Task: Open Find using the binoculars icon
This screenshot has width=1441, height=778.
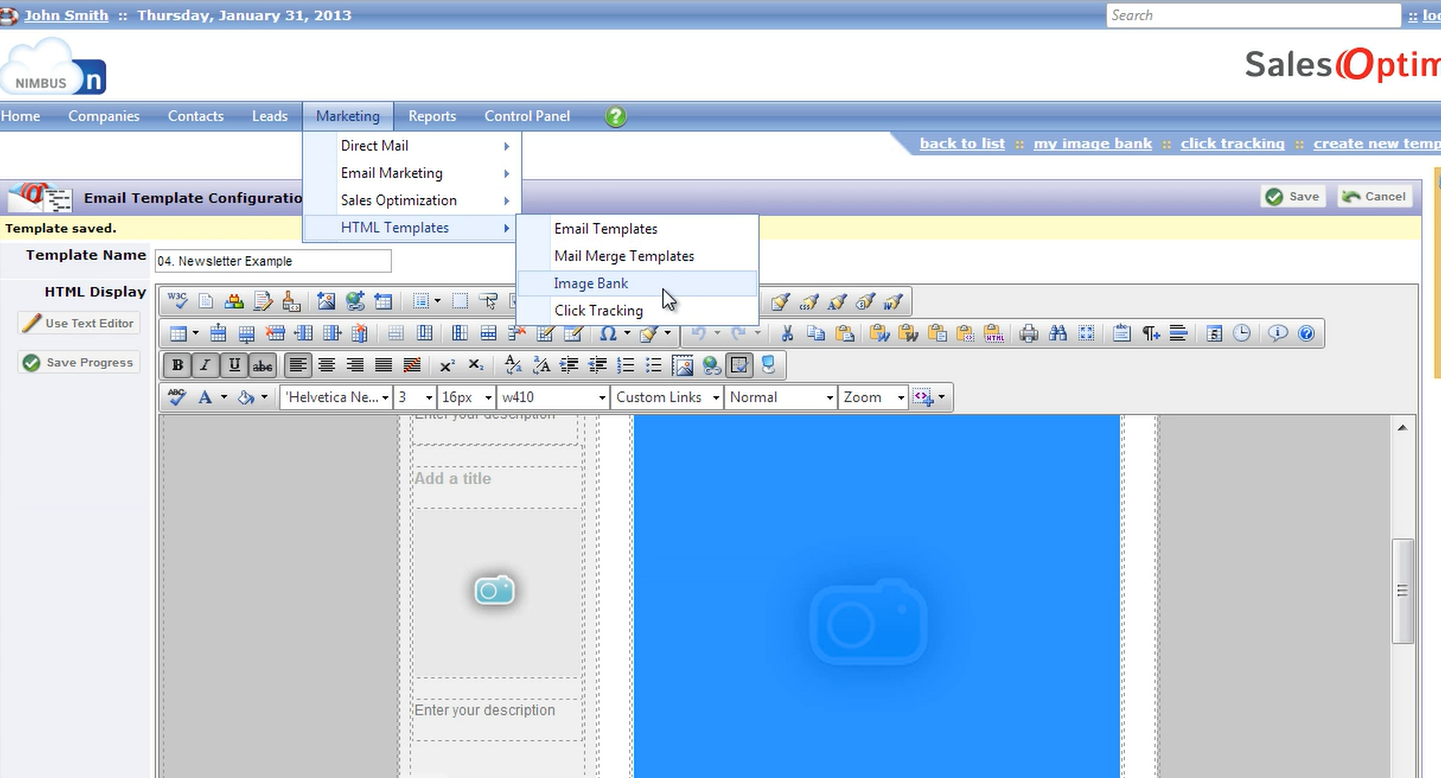Action: coord(1057,333)
